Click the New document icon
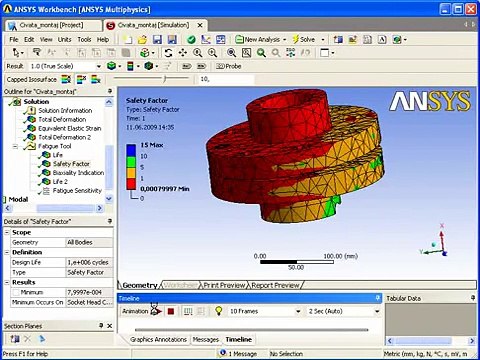480x360 pixels. tap(127, 40)
